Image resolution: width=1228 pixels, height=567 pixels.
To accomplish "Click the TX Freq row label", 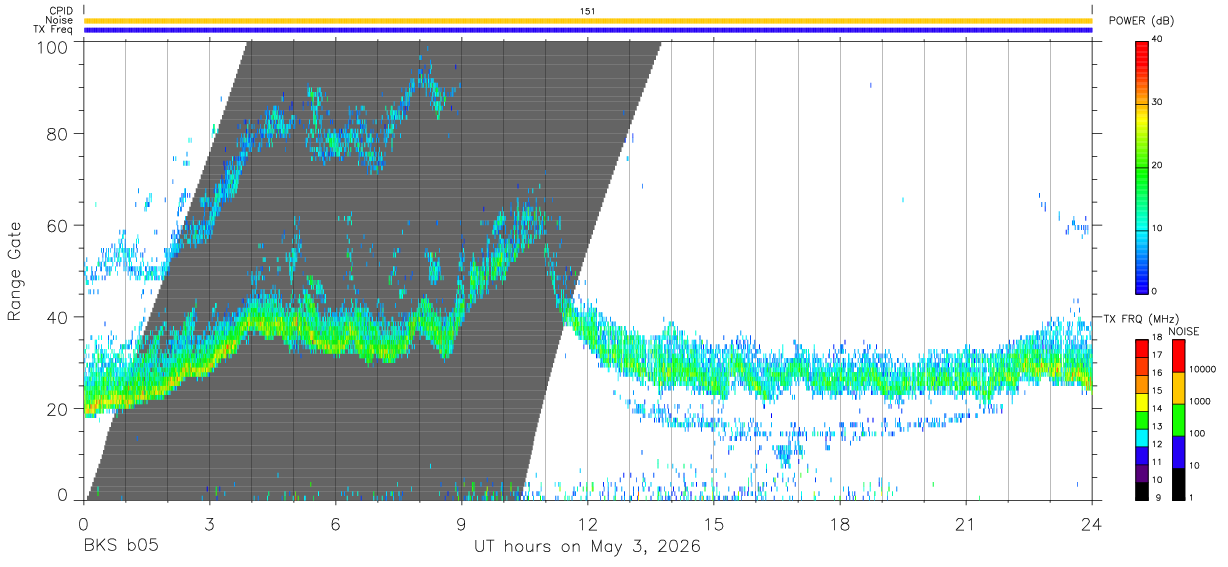I will coord(53,30).
